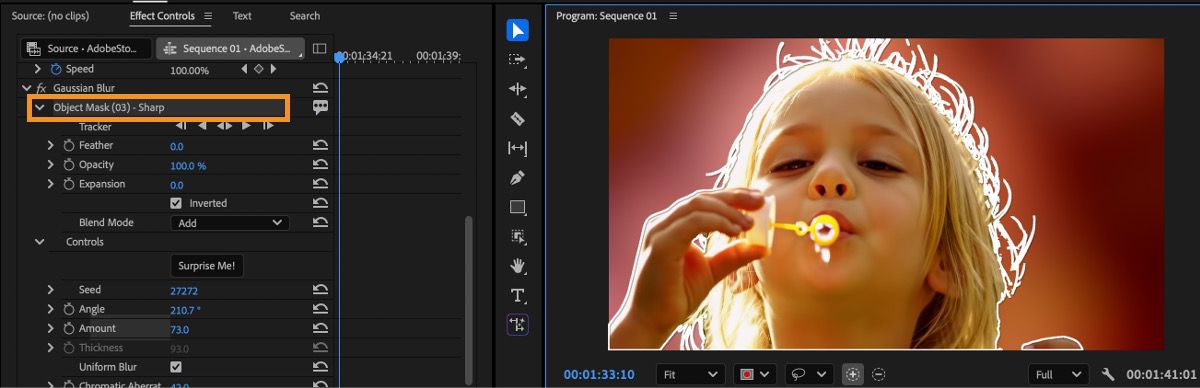Track selected mask forward

[x=246, y=126]
